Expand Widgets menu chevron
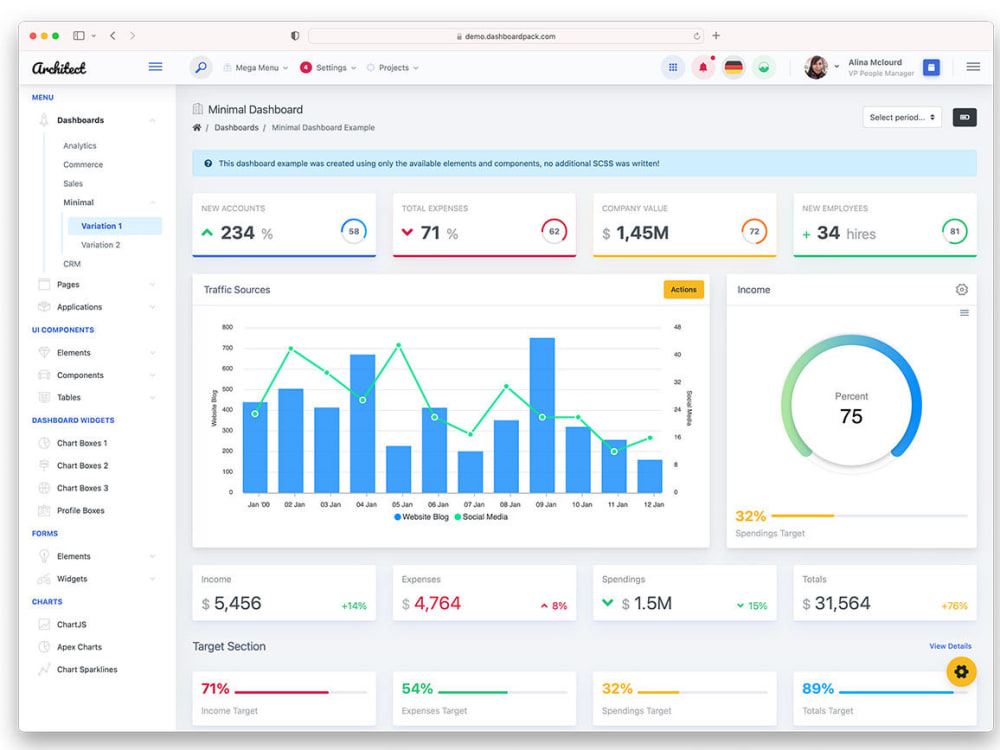The height and width of the screenshot is (750, 1000). point(152,579)
